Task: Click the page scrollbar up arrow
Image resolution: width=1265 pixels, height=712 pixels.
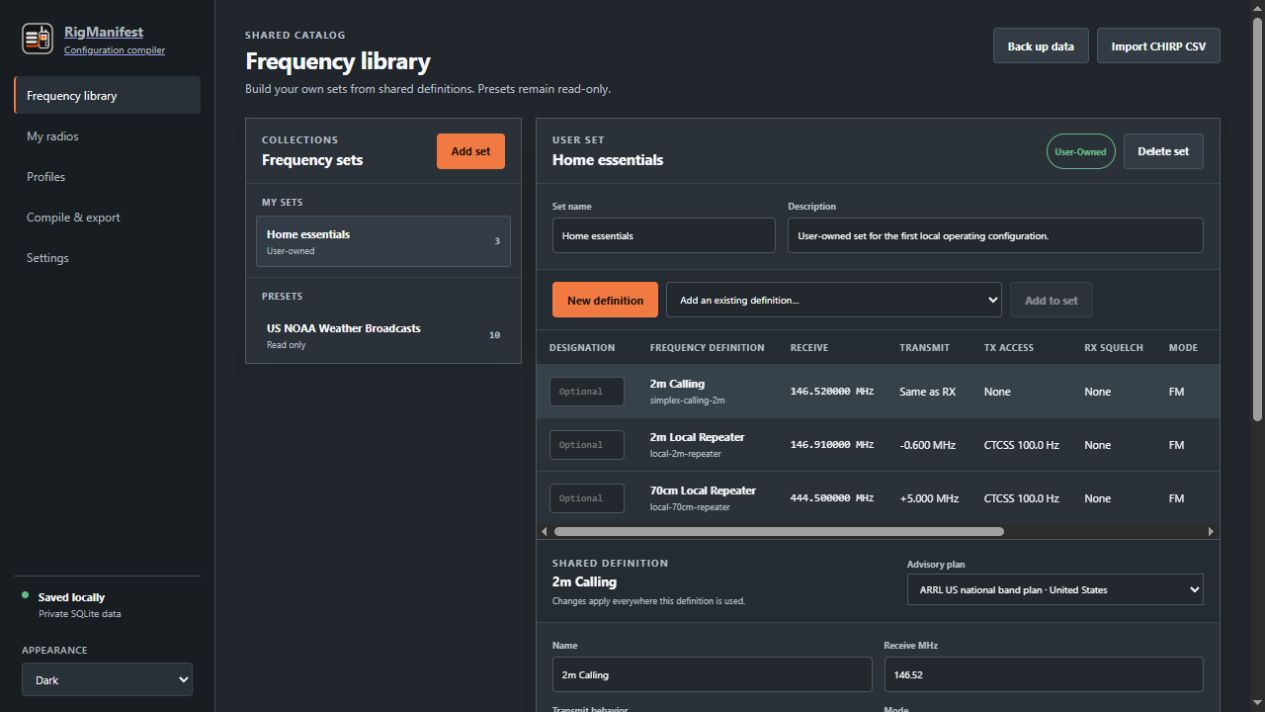Action: tap(1257, 8)
